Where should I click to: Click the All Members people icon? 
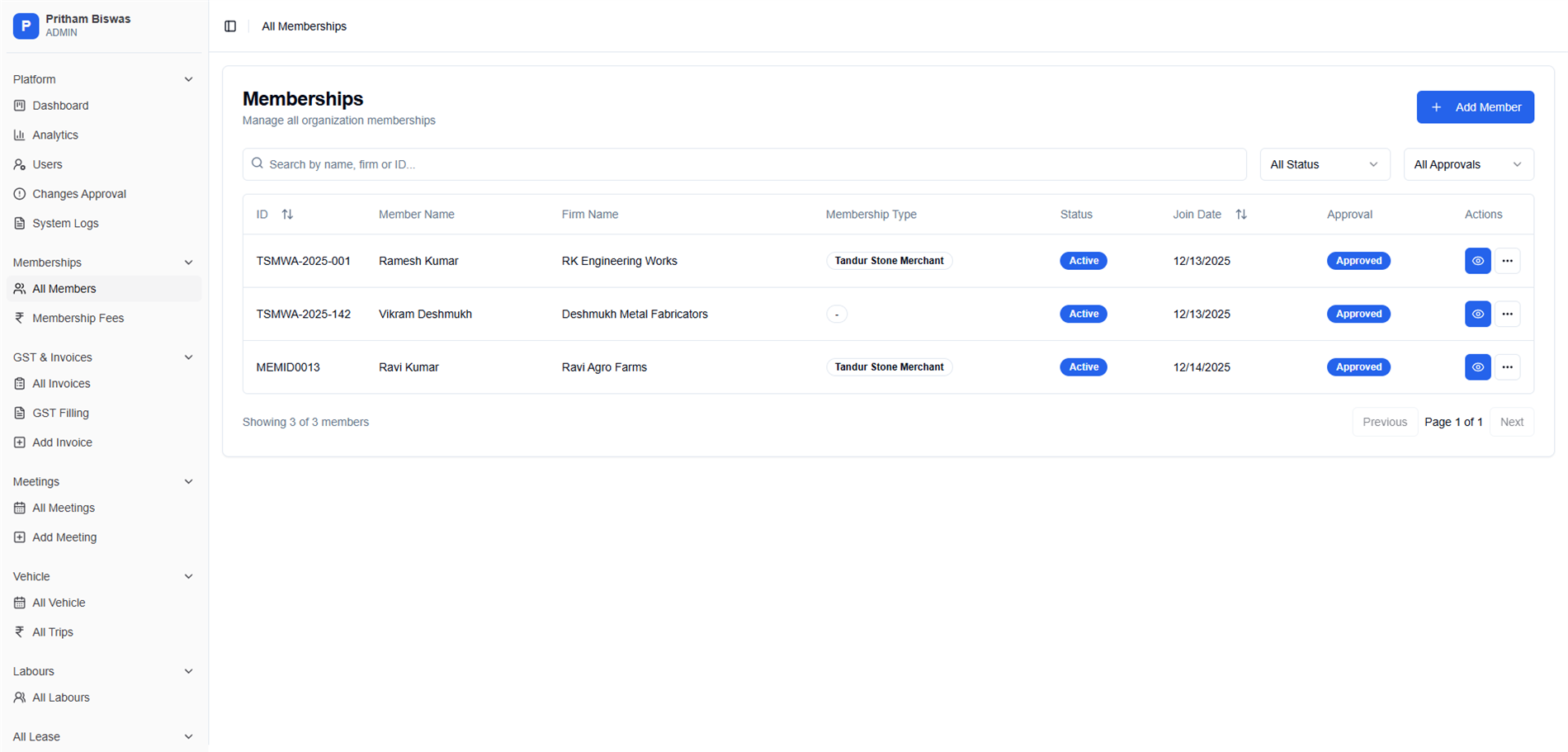point(20,289)
